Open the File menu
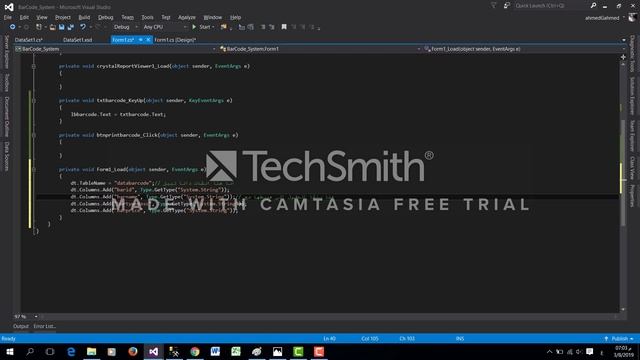The image size is (640, 360). 8,17
